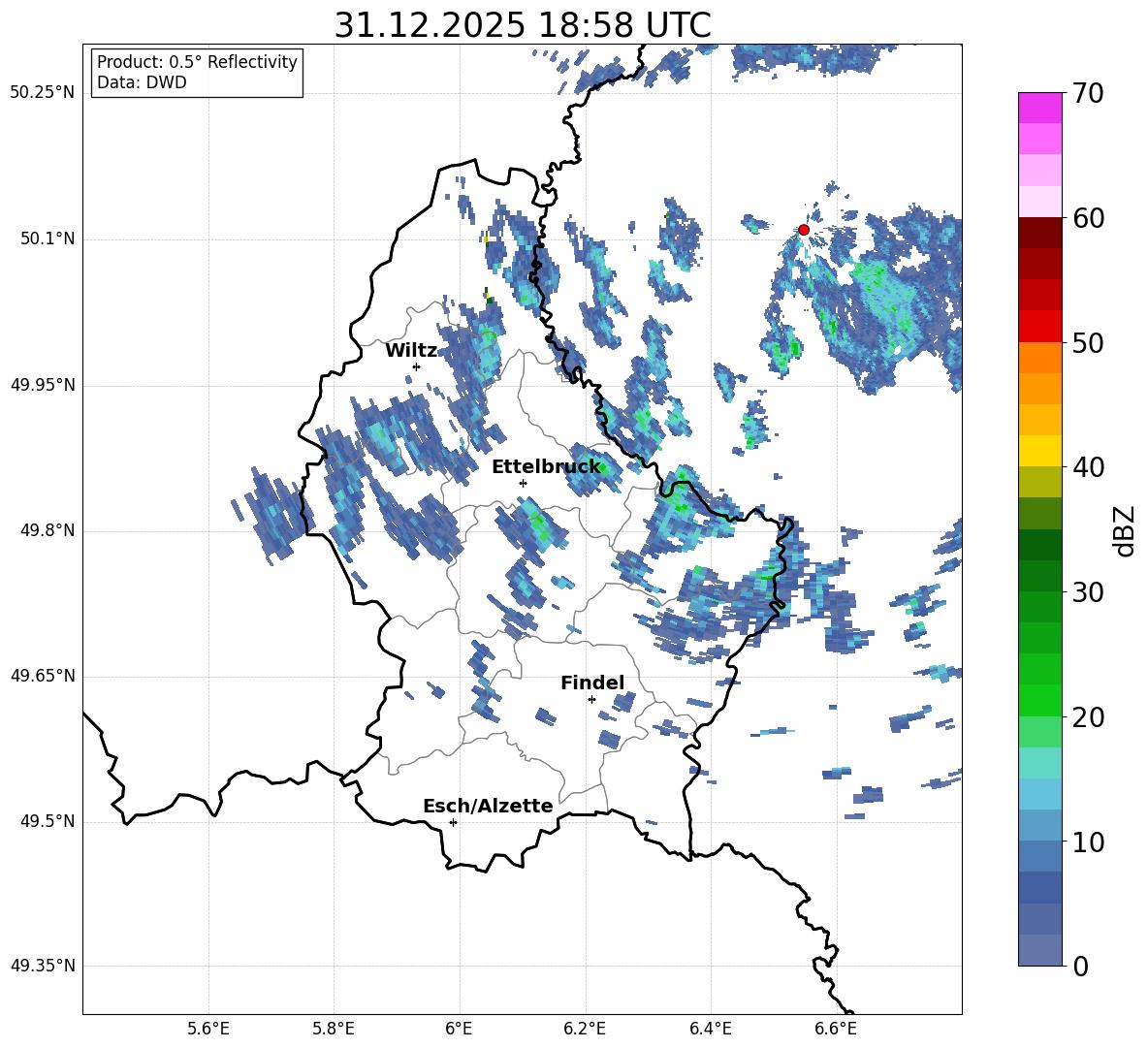Click the 49.95°N latitude label
Image resolution: width=1148 pixels, height=1048 pixels.
point(43,385)
